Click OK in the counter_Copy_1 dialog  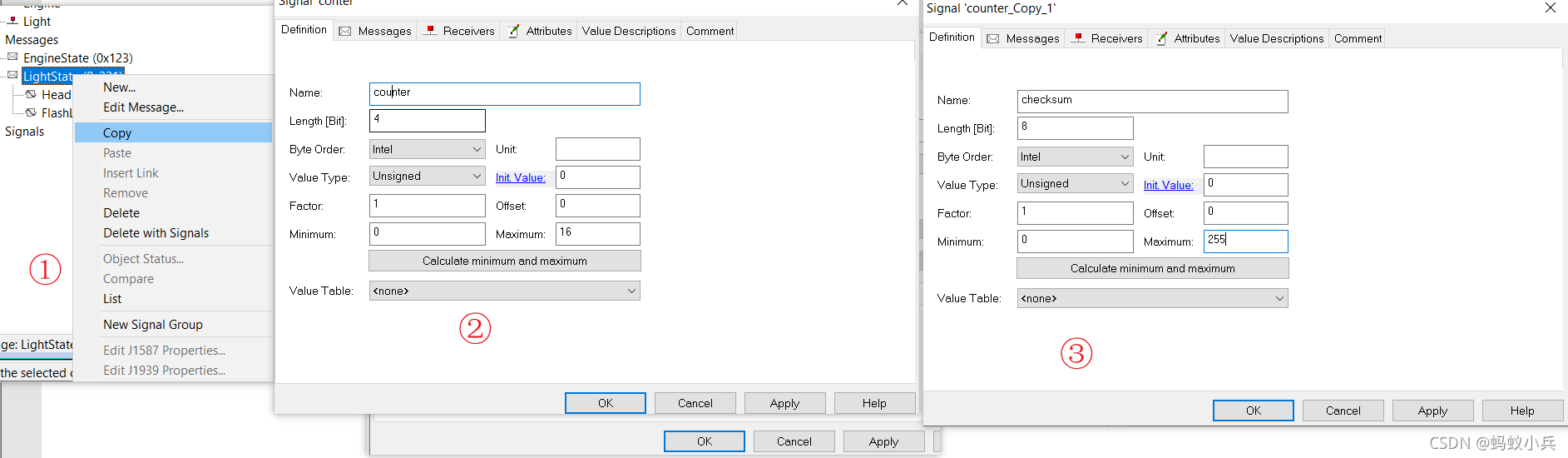tap(1254, 411)
